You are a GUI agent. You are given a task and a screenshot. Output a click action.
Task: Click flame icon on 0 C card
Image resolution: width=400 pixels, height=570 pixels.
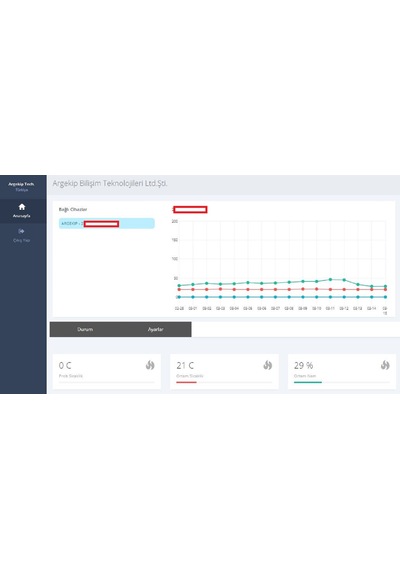pyautogui.click(x=150, y=365)
